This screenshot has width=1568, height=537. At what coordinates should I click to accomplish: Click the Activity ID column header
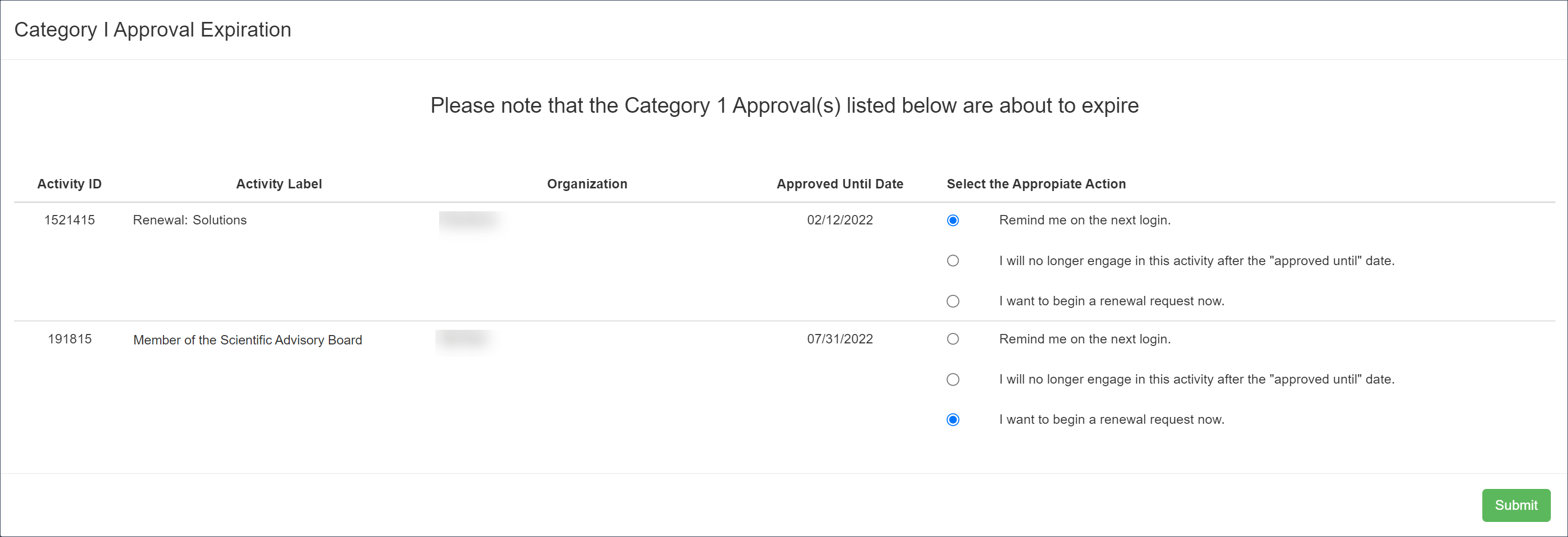[x=69, y=184]
